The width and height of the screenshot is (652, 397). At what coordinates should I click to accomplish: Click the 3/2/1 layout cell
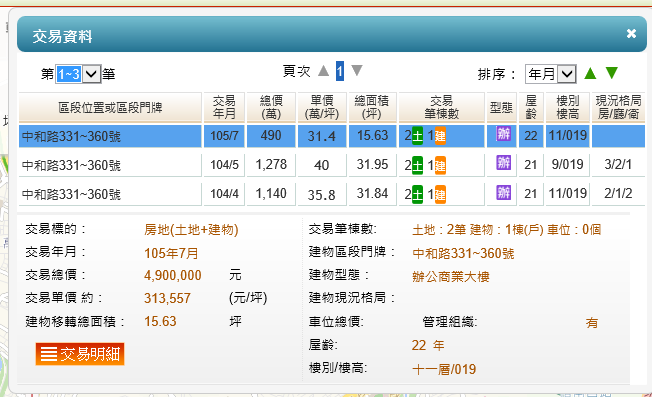pyautogui.click(x=618, y=165)
